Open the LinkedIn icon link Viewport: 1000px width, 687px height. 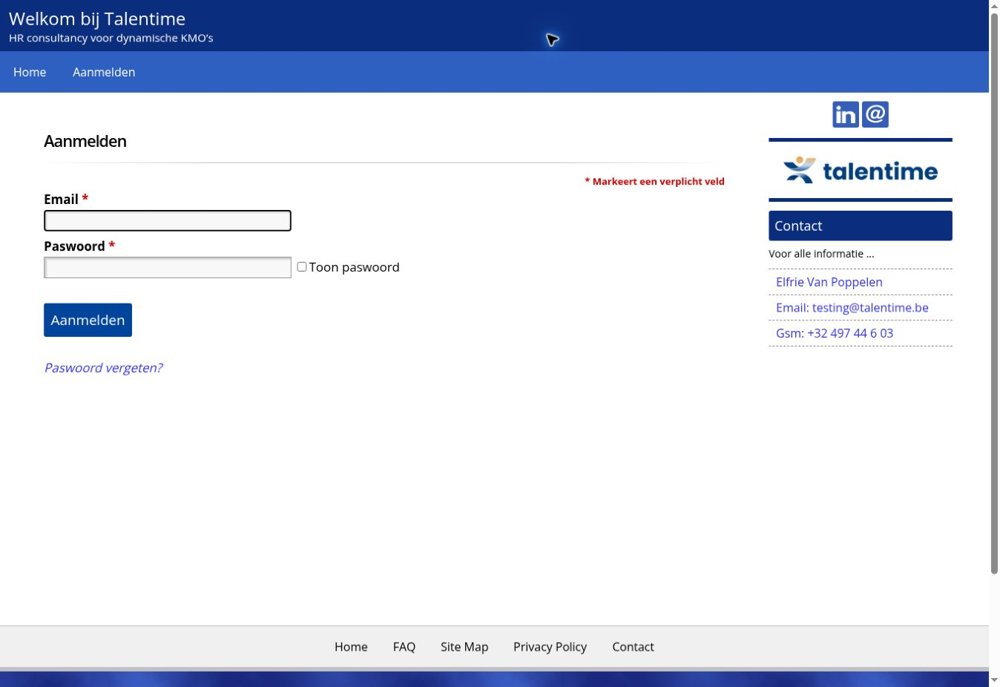coord(845,115)
